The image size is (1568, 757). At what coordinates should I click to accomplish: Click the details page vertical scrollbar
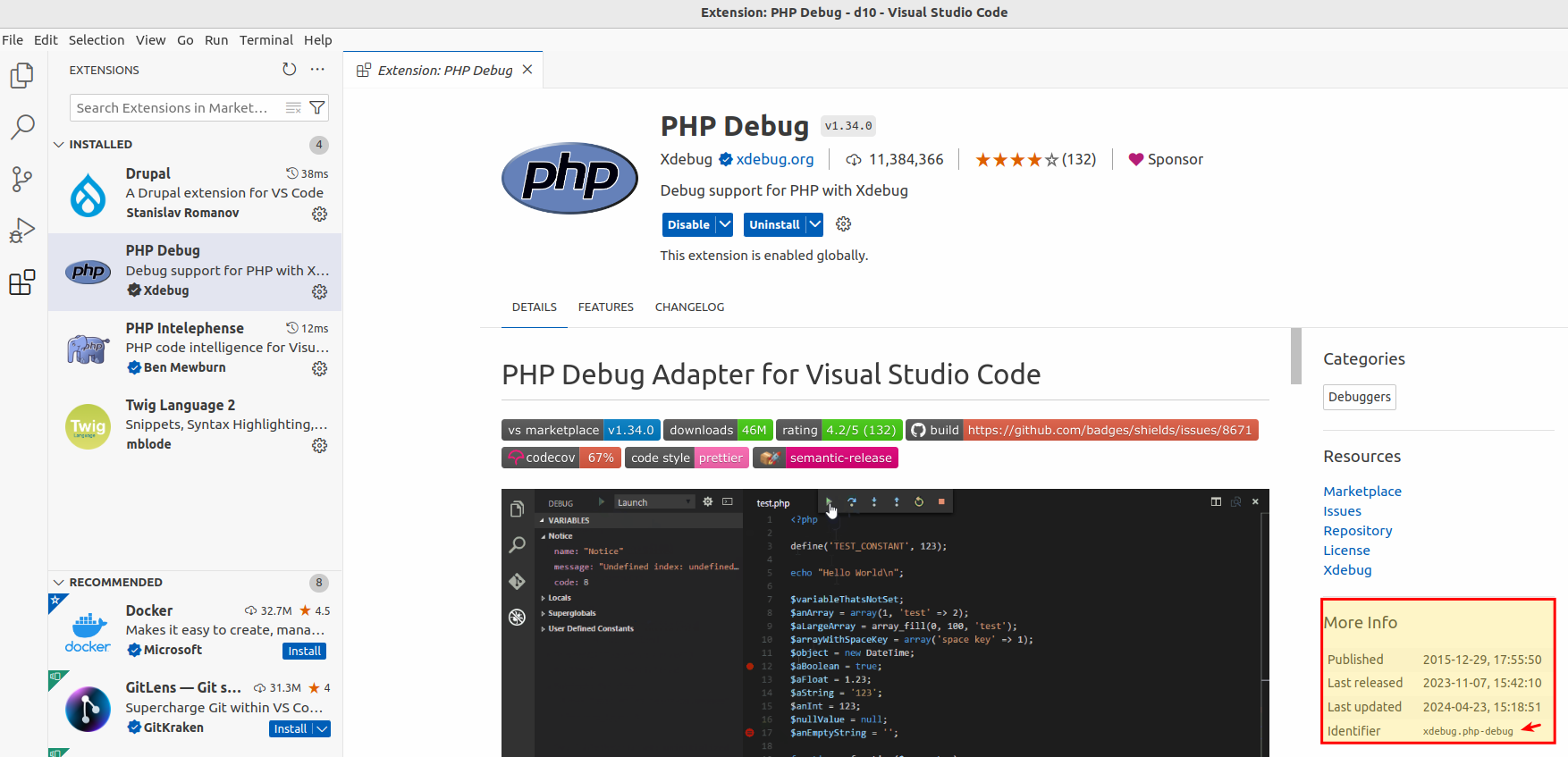pos(1296,356)
